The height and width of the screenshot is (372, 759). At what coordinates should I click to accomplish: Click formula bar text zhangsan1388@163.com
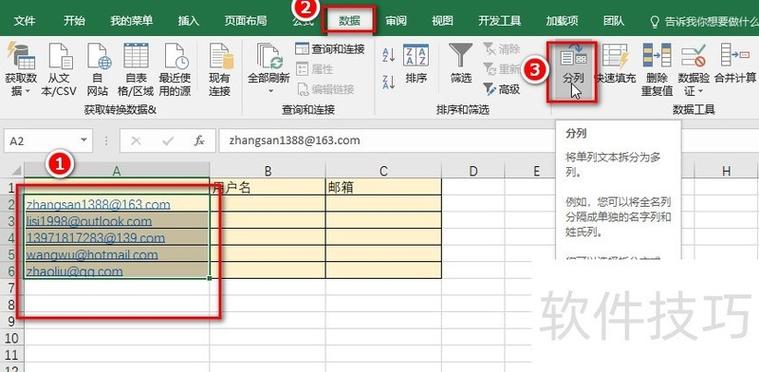[295, 141]
